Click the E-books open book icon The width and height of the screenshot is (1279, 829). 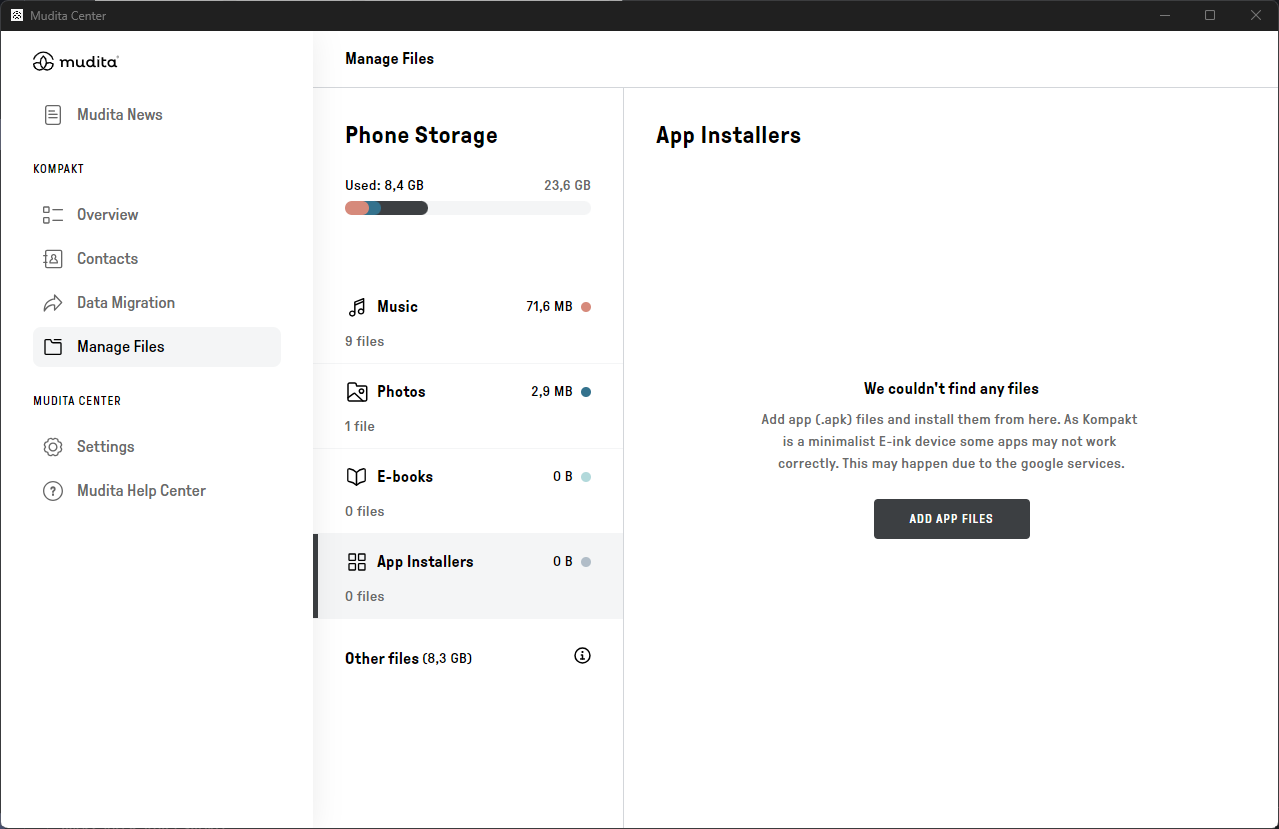pos(357,477)
